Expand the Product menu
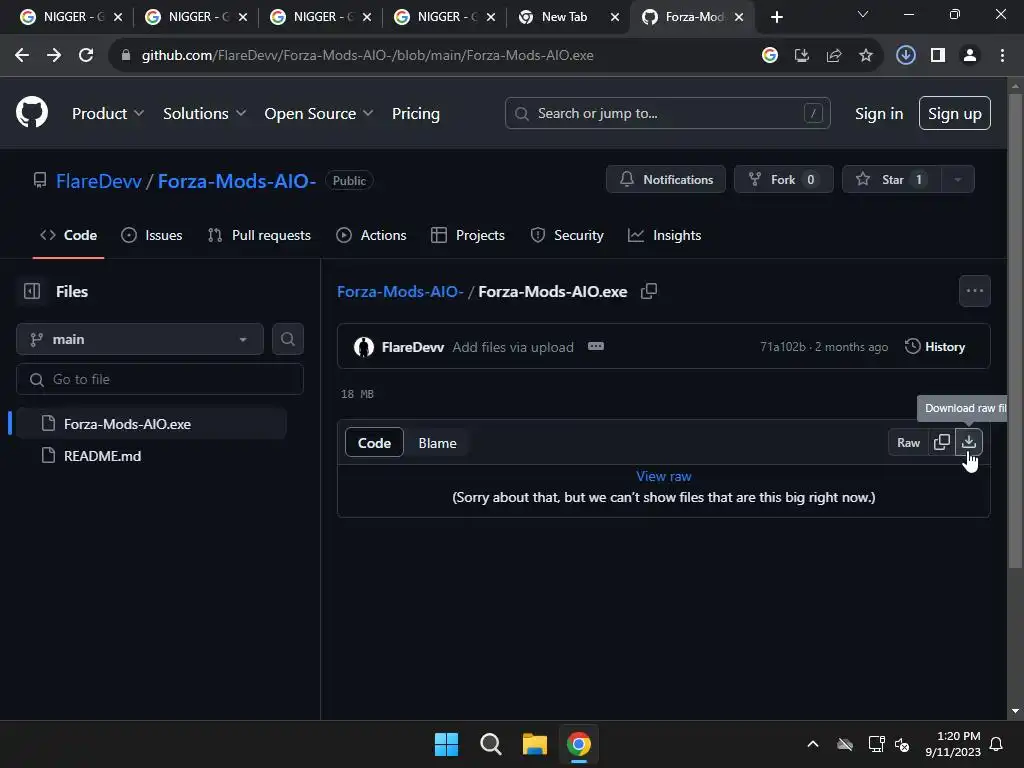The height and width of the screenshot is (768, 1024). tap(108, 114)
